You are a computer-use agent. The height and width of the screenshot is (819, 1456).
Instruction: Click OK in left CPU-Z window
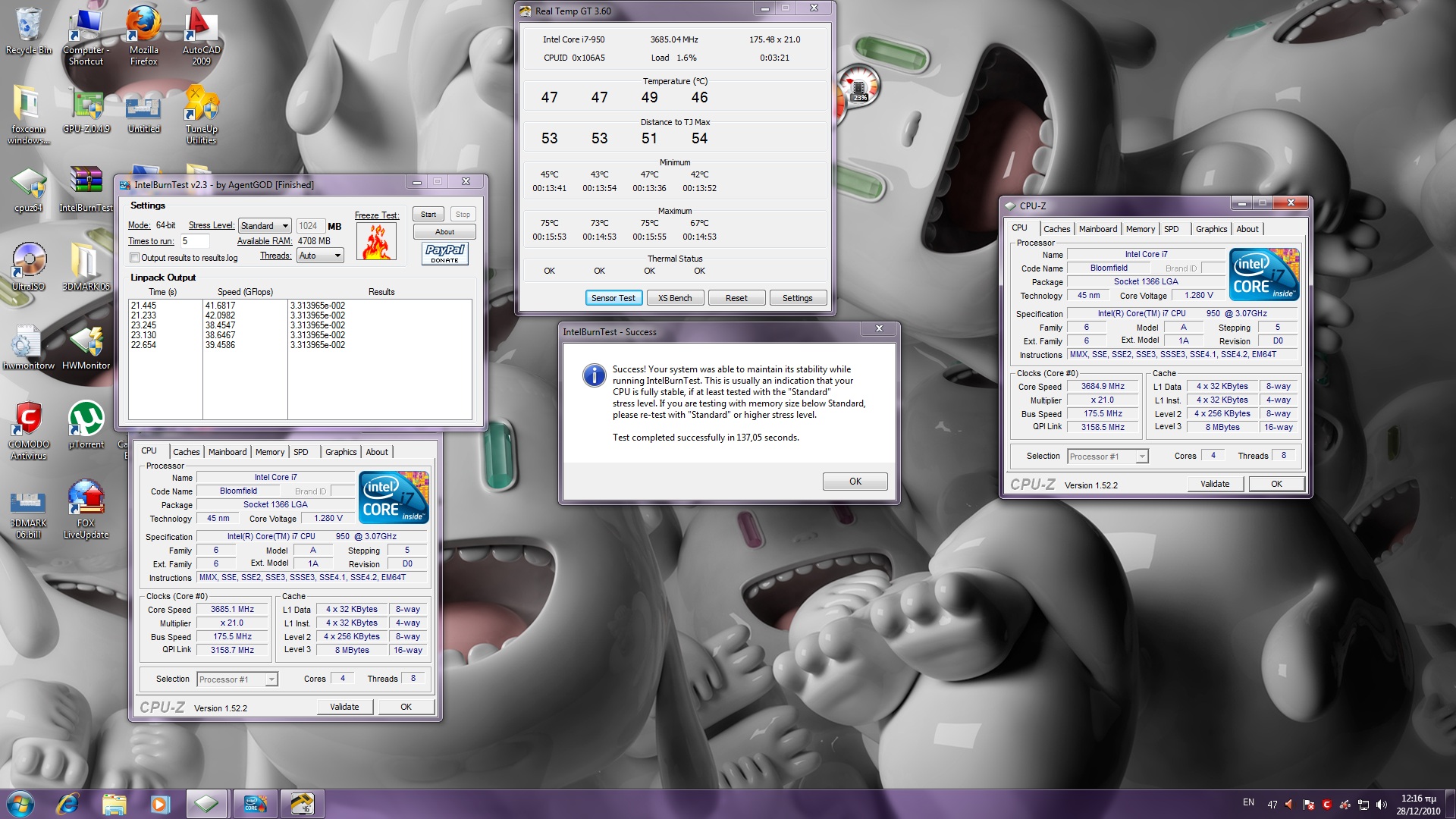pyautogui.click(x=406, y=707)
